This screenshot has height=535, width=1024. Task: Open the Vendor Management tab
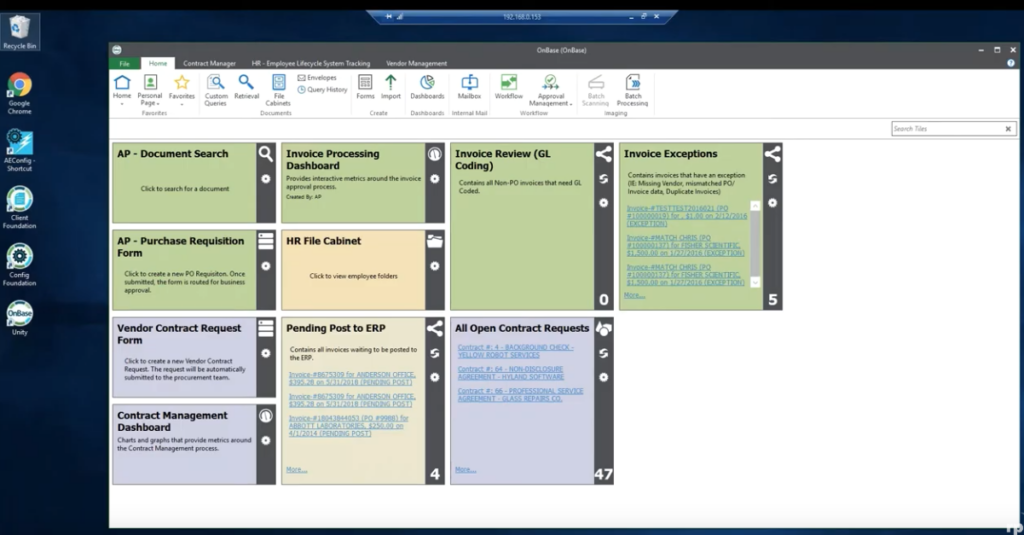click(x=416, y=63)
